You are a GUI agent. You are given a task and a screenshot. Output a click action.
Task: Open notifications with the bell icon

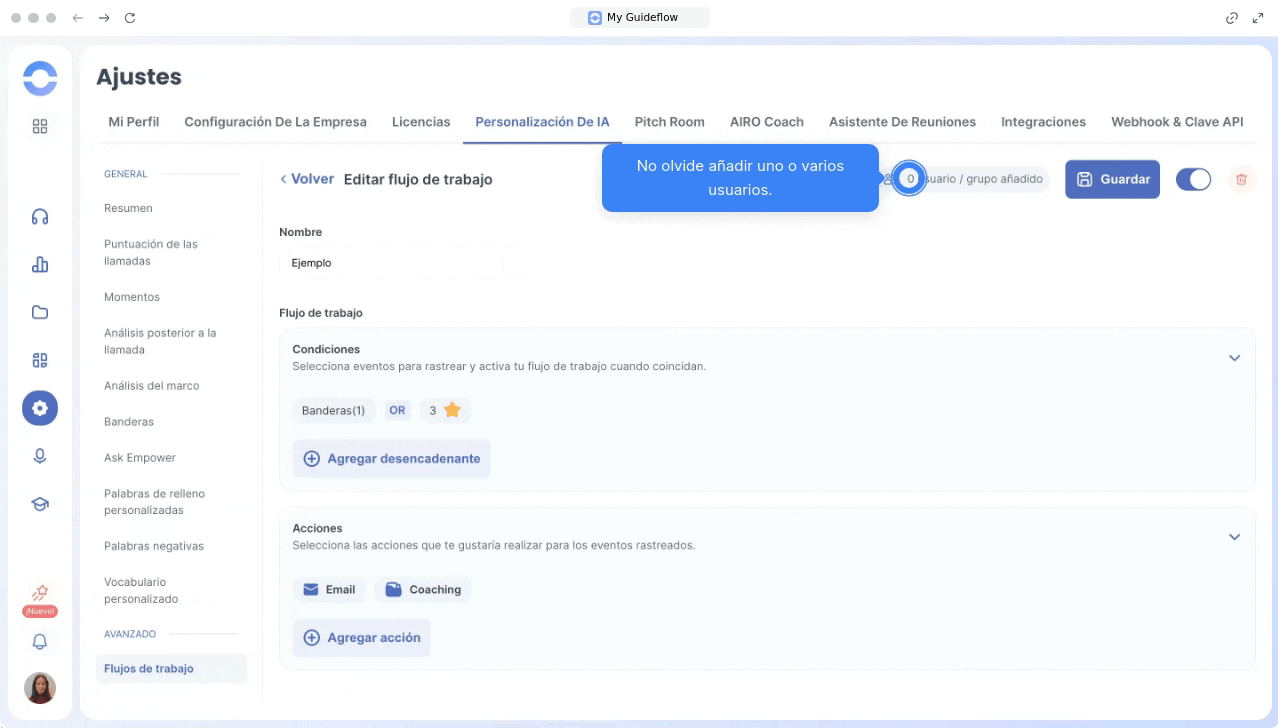[x=40, y=642]
